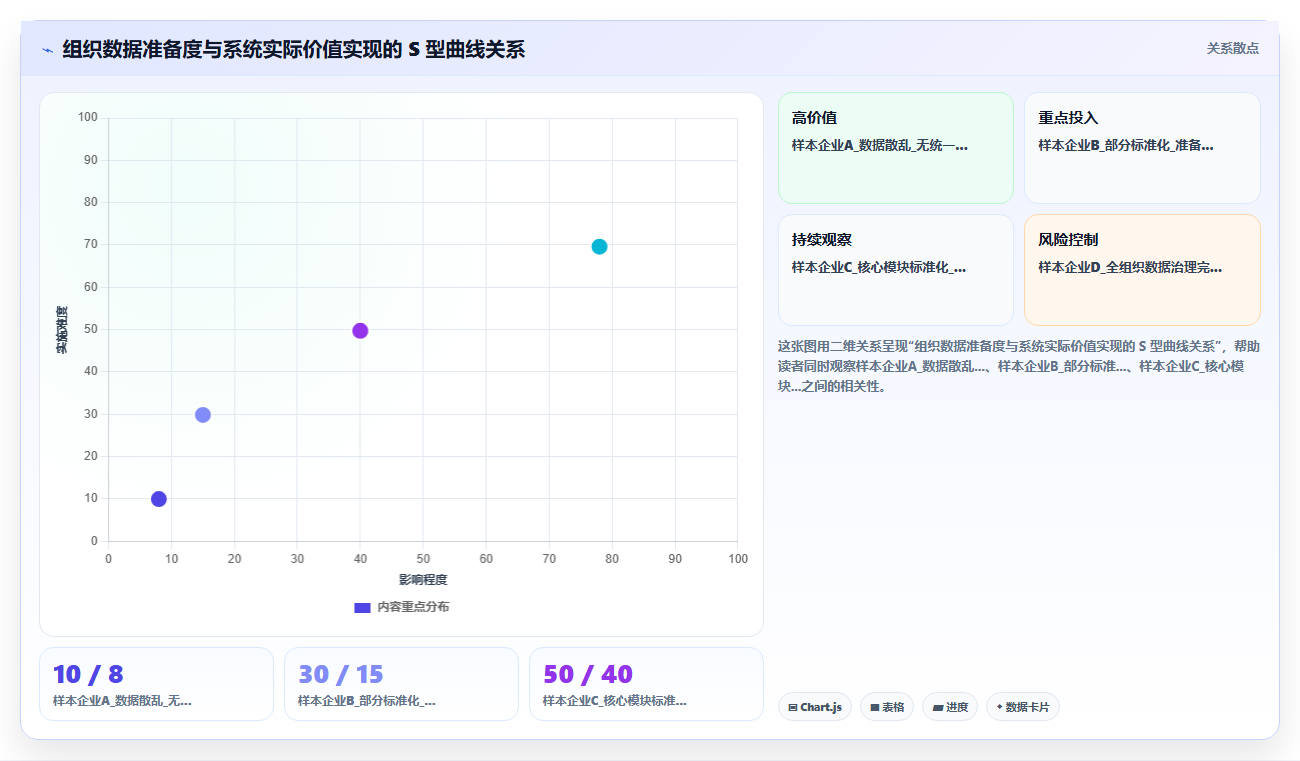The height and width of the screenshot is (761, 1300).
Task: Select the 数据卡片 tag chip
Action: pos(1023,707)
